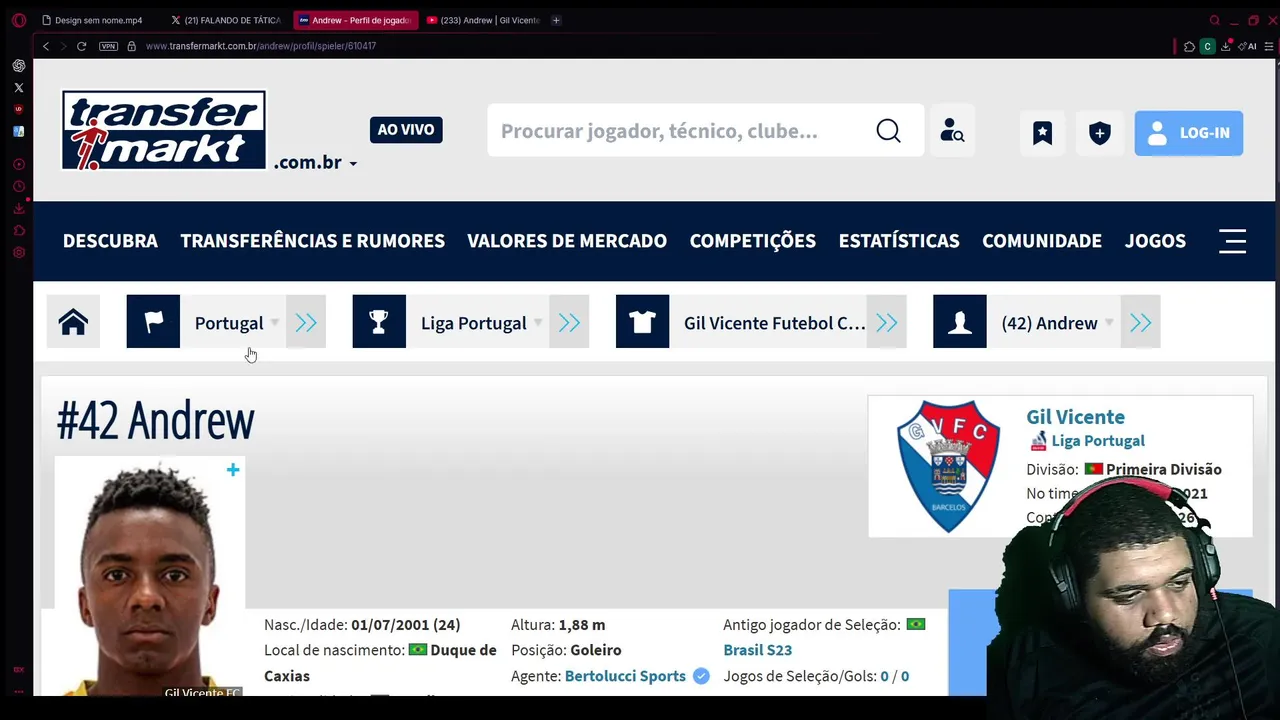
Task: Open sidebar player icon
Action: point(18,164)
